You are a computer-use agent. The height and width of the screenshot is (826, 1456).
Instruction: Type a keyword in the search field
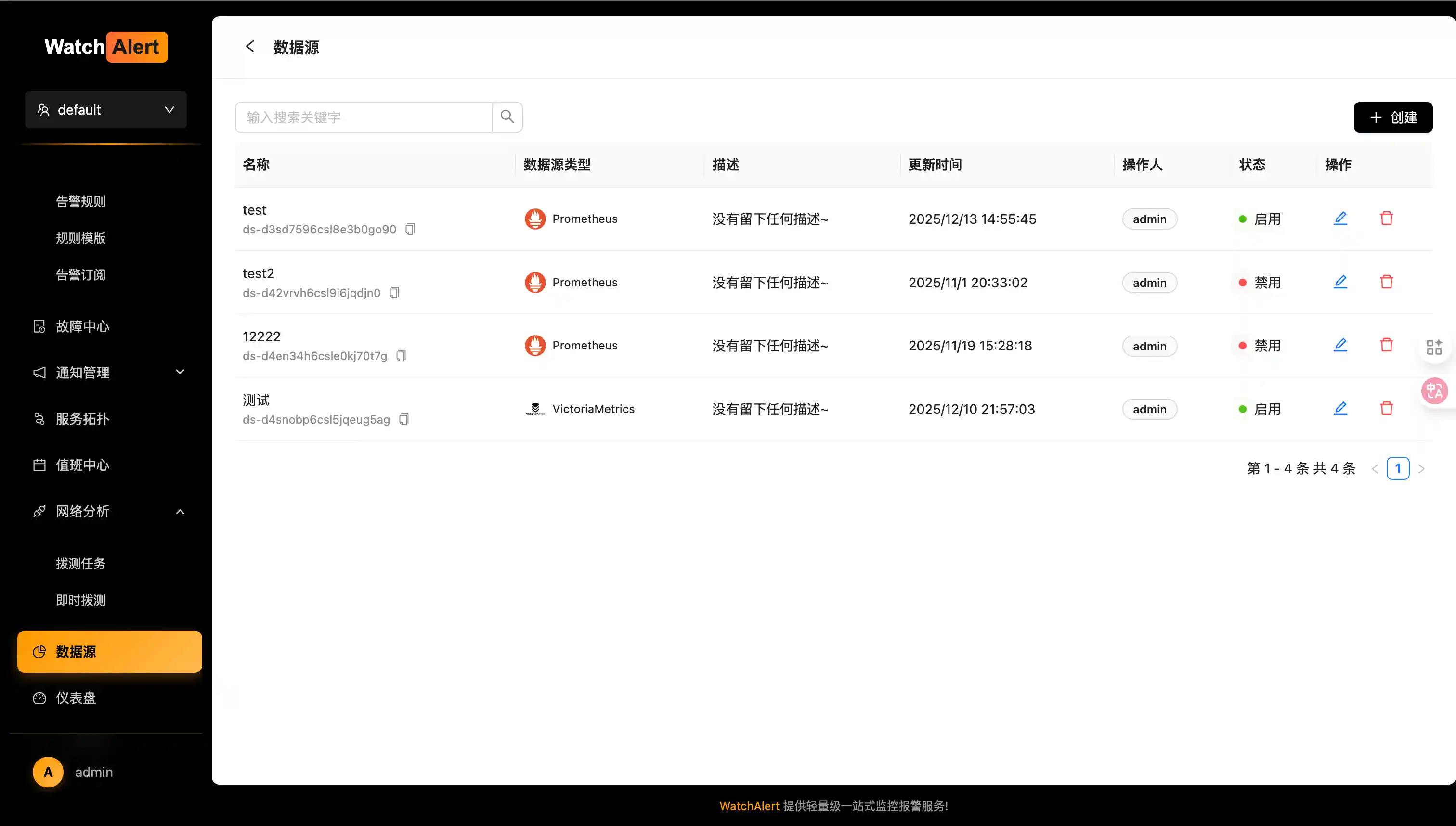[363, 117]
